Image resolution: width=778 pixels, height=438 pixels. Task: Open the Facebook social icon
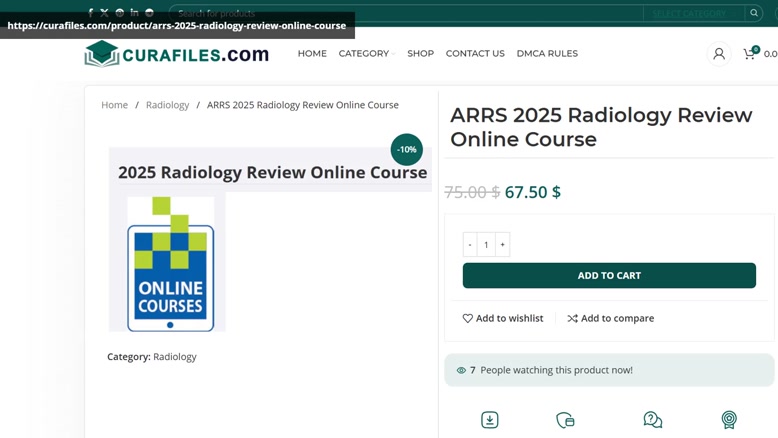pos(90,12)
